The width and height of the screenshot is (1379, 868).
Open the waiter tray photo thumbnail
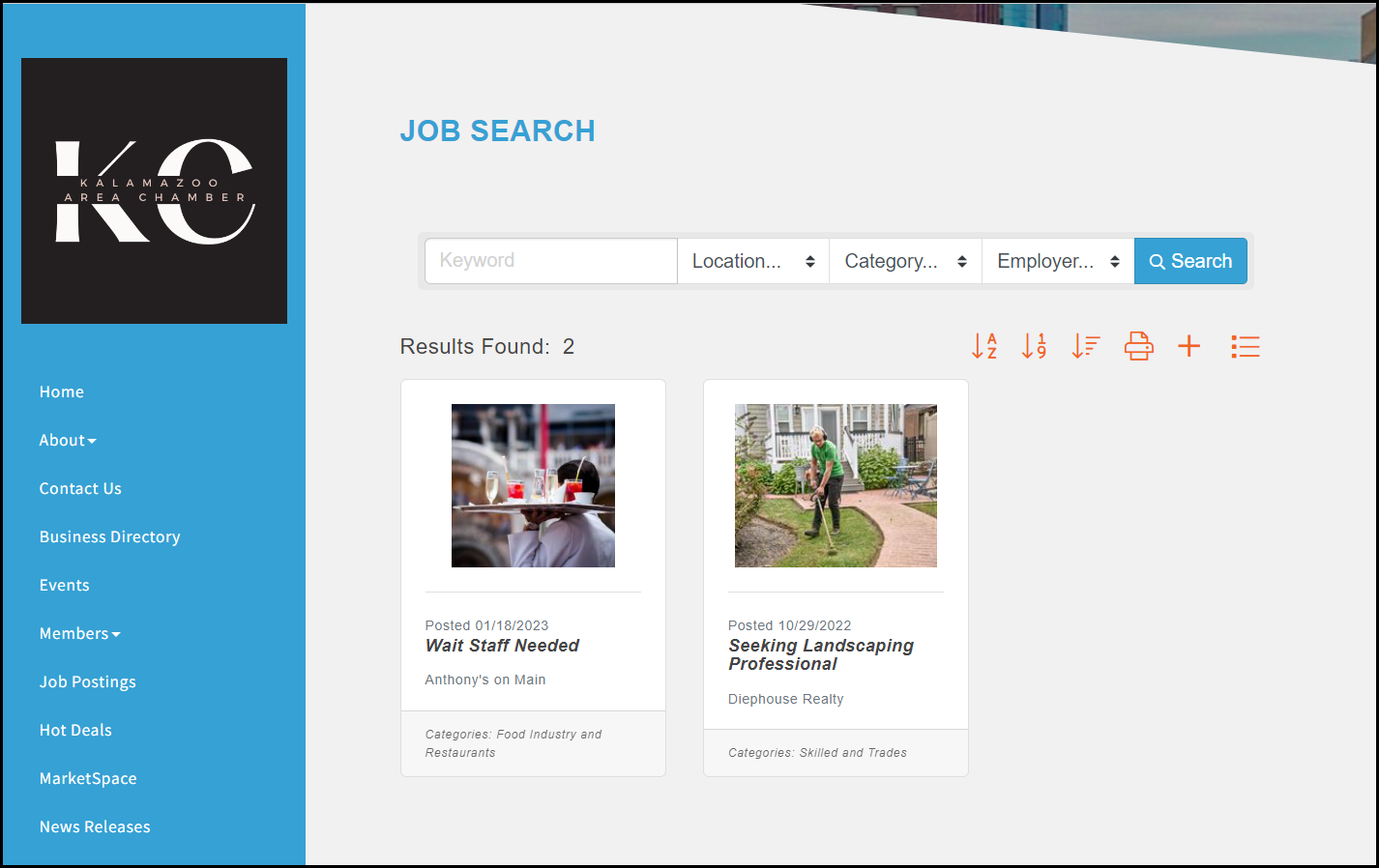tap(533, 485)
